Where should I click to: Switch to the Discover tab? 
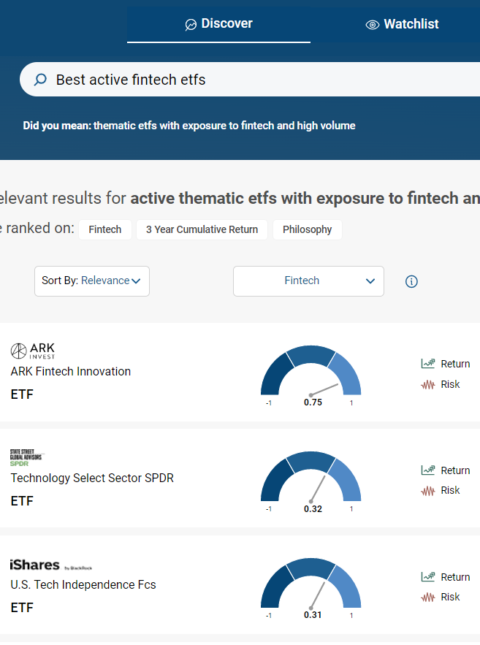click(218, 24)
